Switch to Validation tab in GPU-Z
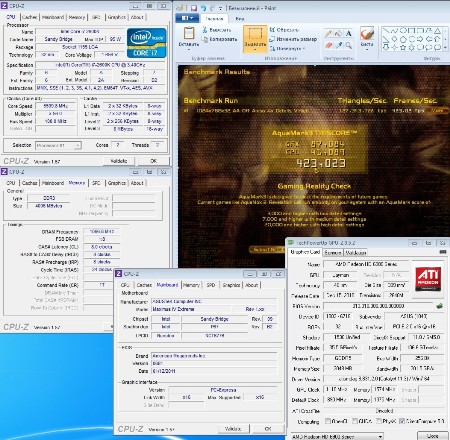The width and height of the screenshot is (450, 440). click(355, 252)
